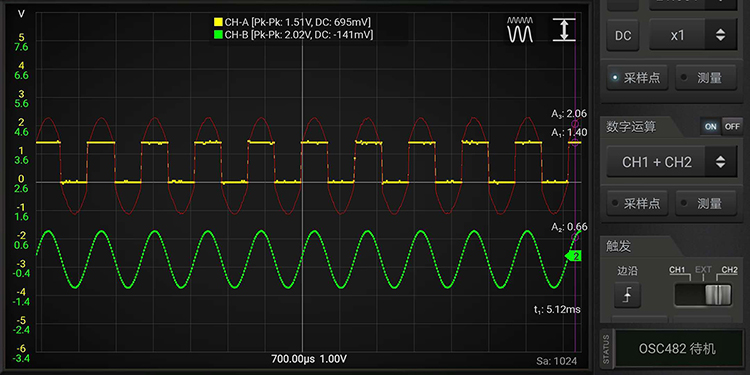Click the A3 cursor marker circle
750x375 pixels.
tap(575, 123)
